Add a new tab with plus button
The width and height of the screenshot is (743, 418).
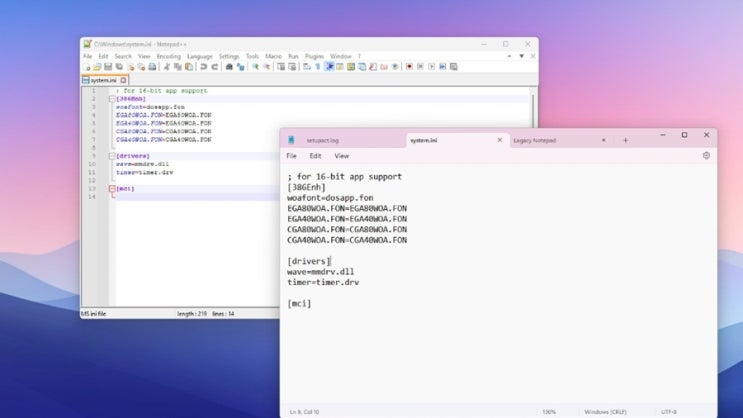click(625, 140)
